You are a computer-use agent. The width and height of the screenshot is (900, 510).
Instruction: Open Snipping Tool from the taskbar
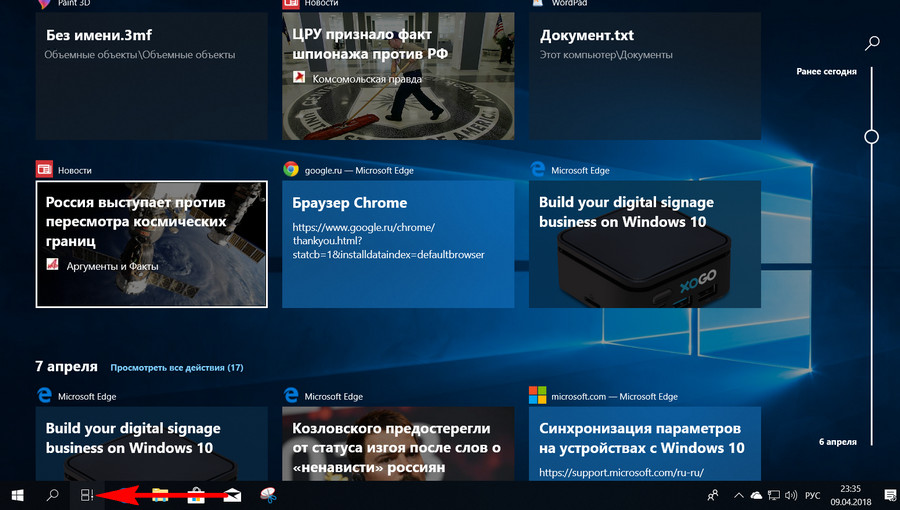[267, 495]
